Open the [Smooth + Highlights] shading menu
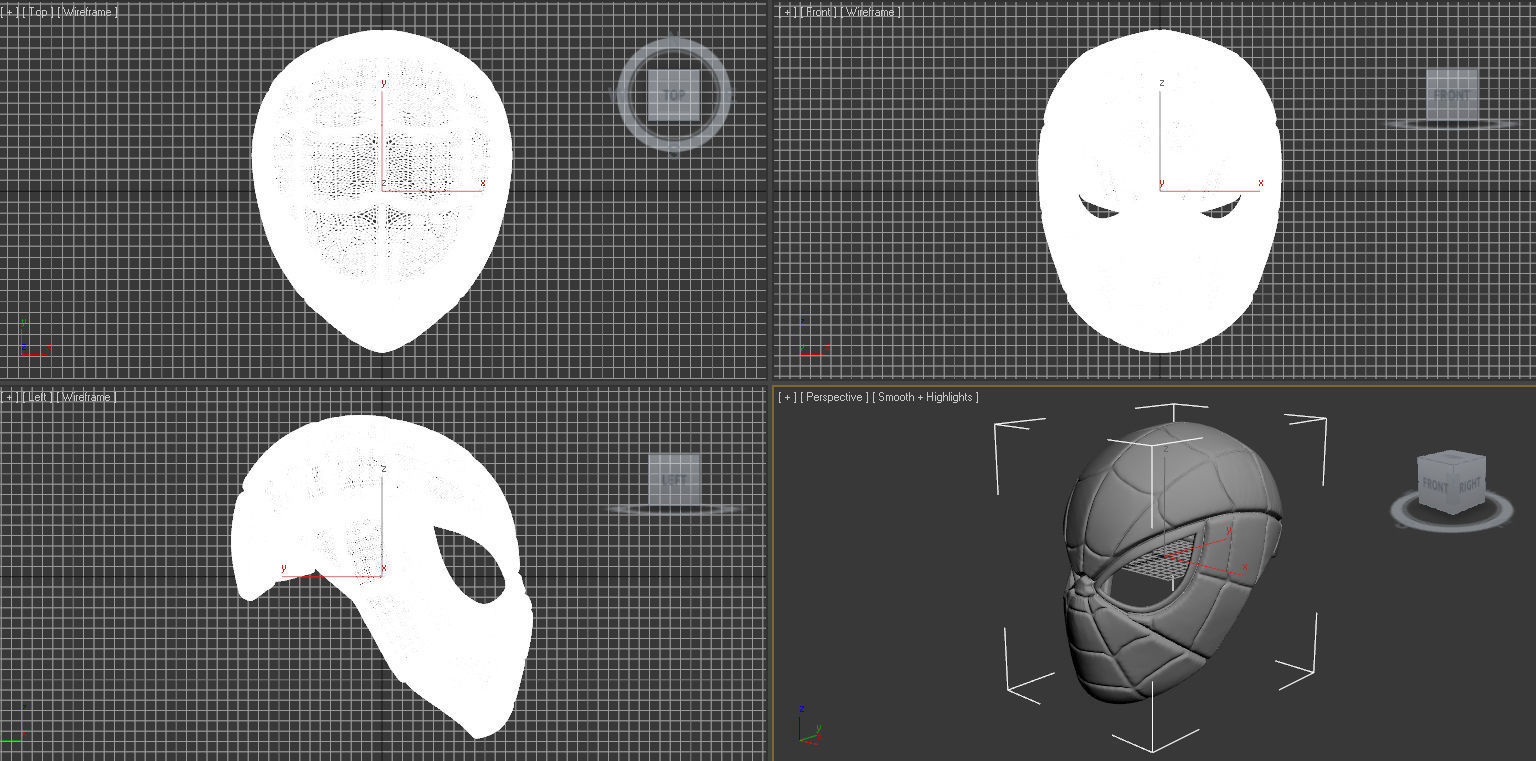This screenshot has width=1536, height=761. click(925, 397)
